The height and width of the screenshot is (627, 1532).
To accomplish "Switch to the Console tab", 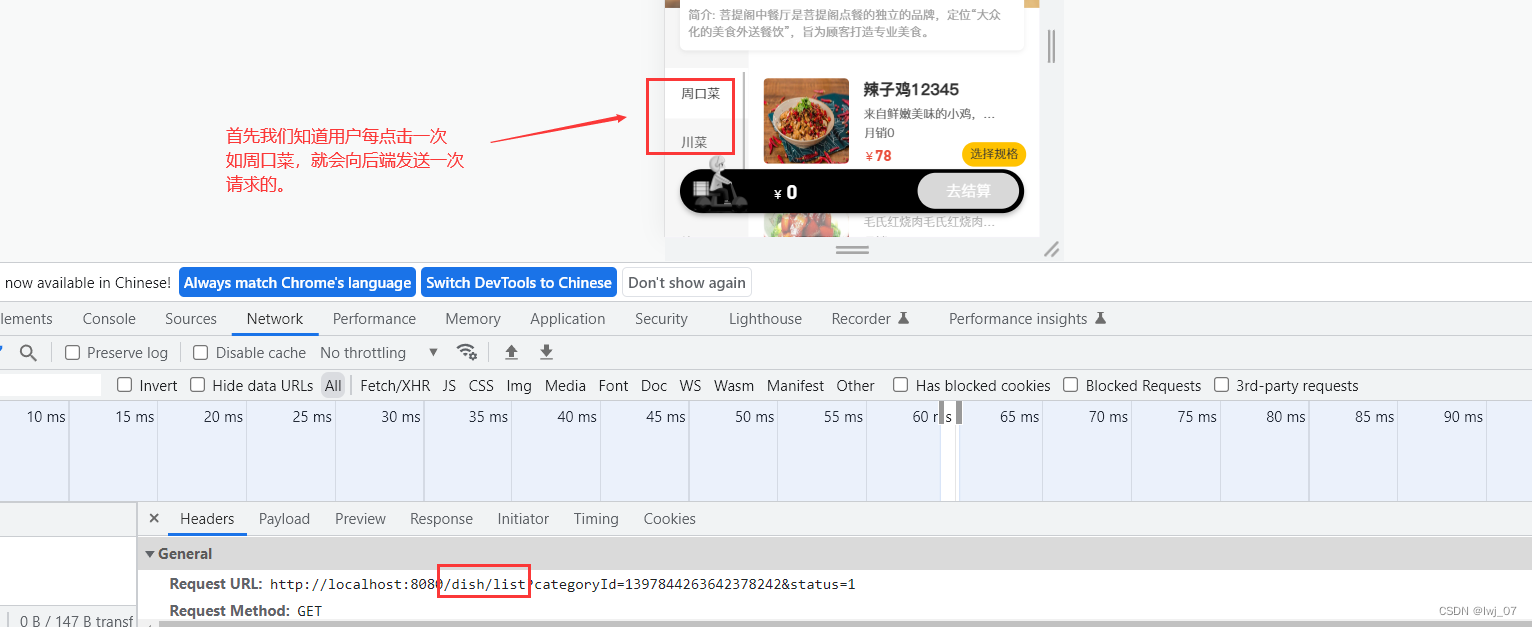I will point(109,319).
